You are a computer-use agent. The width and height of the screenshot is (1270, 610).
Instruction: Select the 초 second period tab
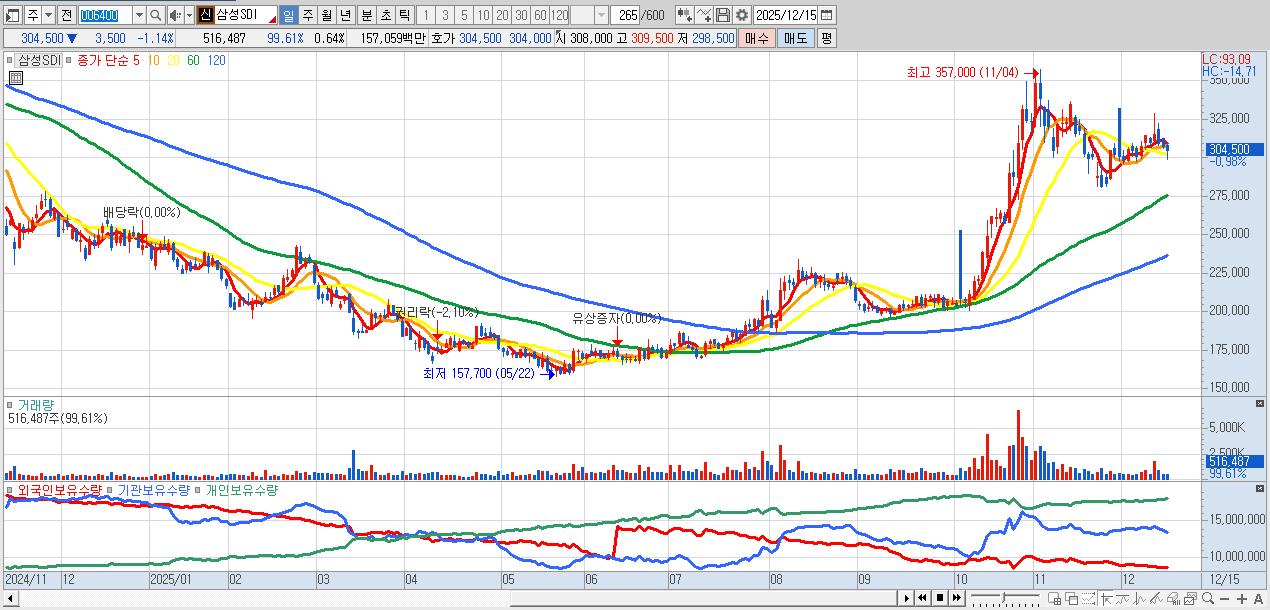pyautogui.click(x=385, y=15)
